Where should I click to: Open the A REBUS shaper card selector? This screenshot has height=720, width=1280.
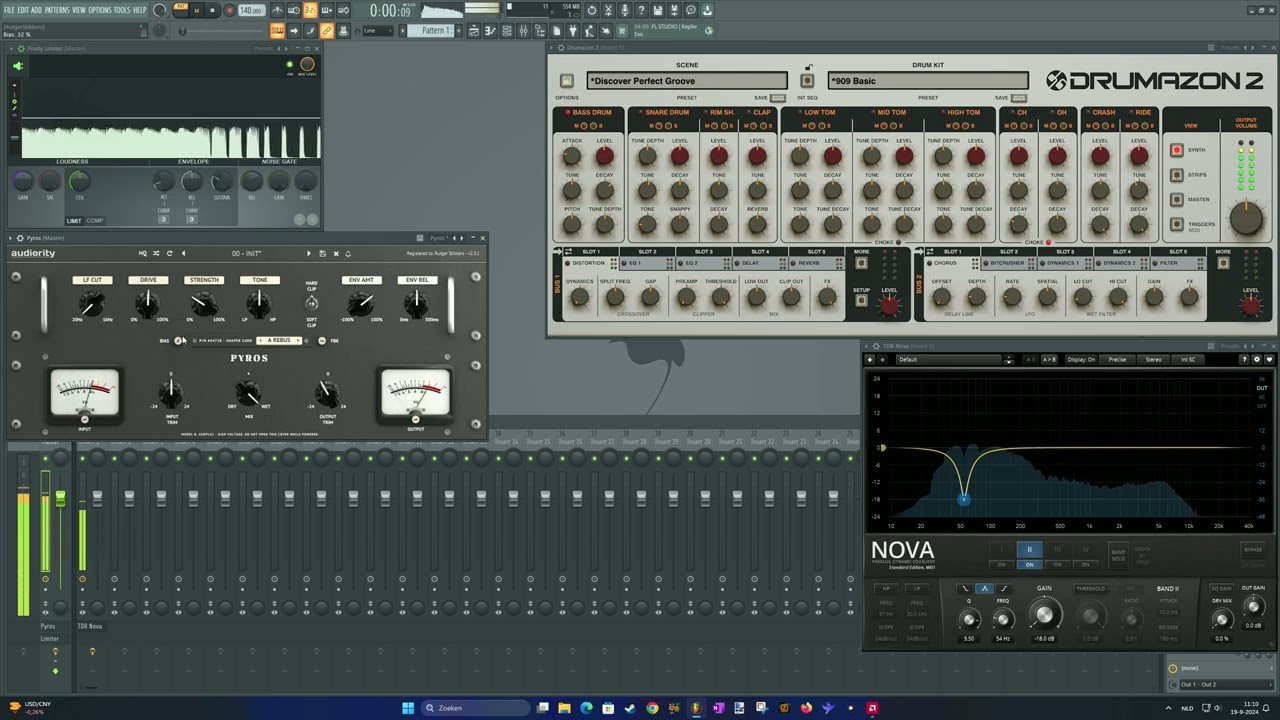(279, 340)
